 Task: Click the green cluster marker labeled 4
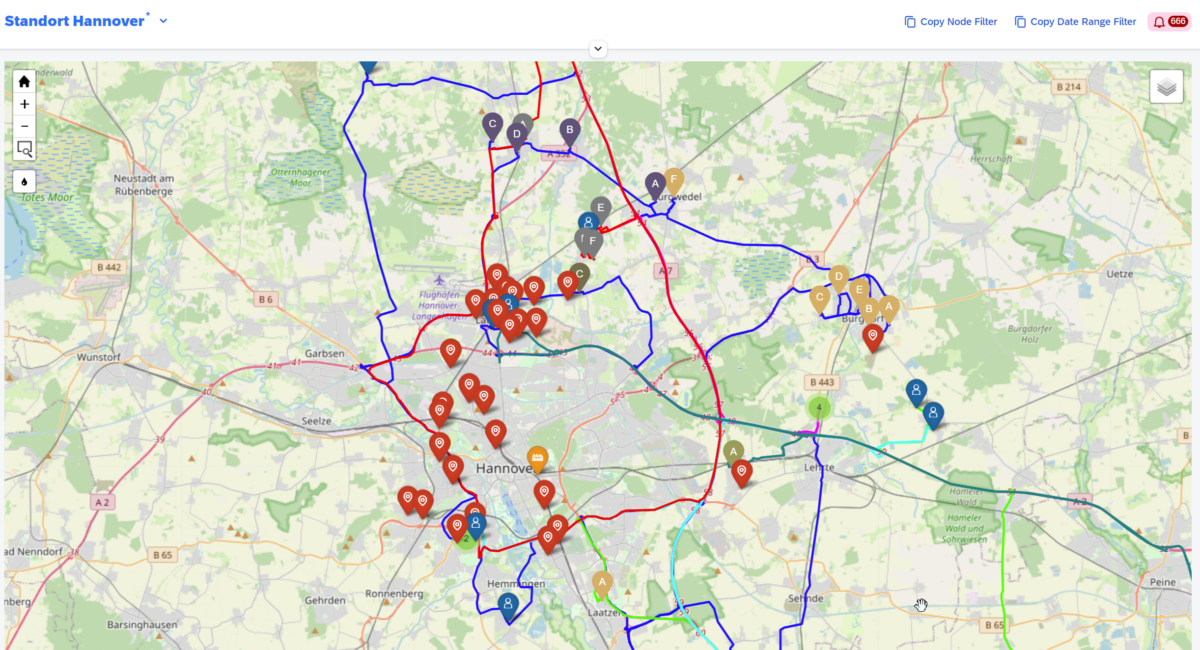(819, 407)
